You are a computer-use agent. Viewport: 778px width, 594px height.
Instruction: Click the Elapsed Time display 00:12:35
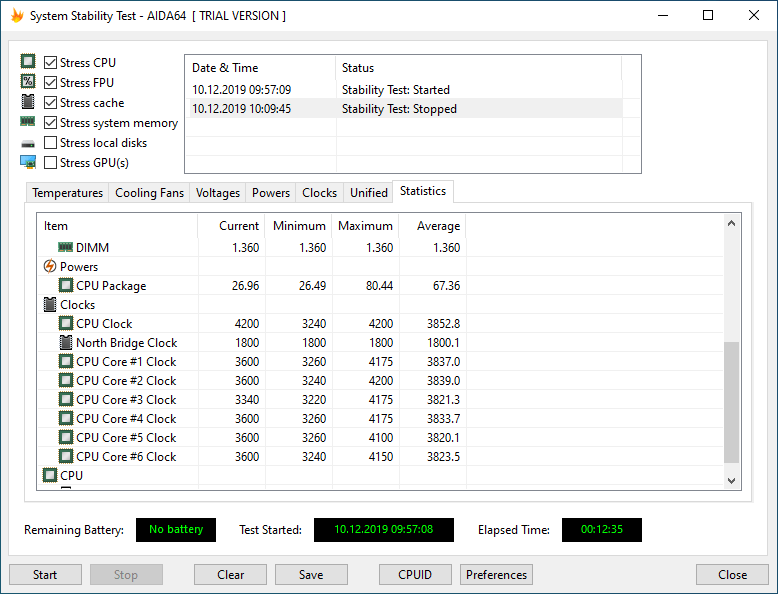(x=601, y=529)
